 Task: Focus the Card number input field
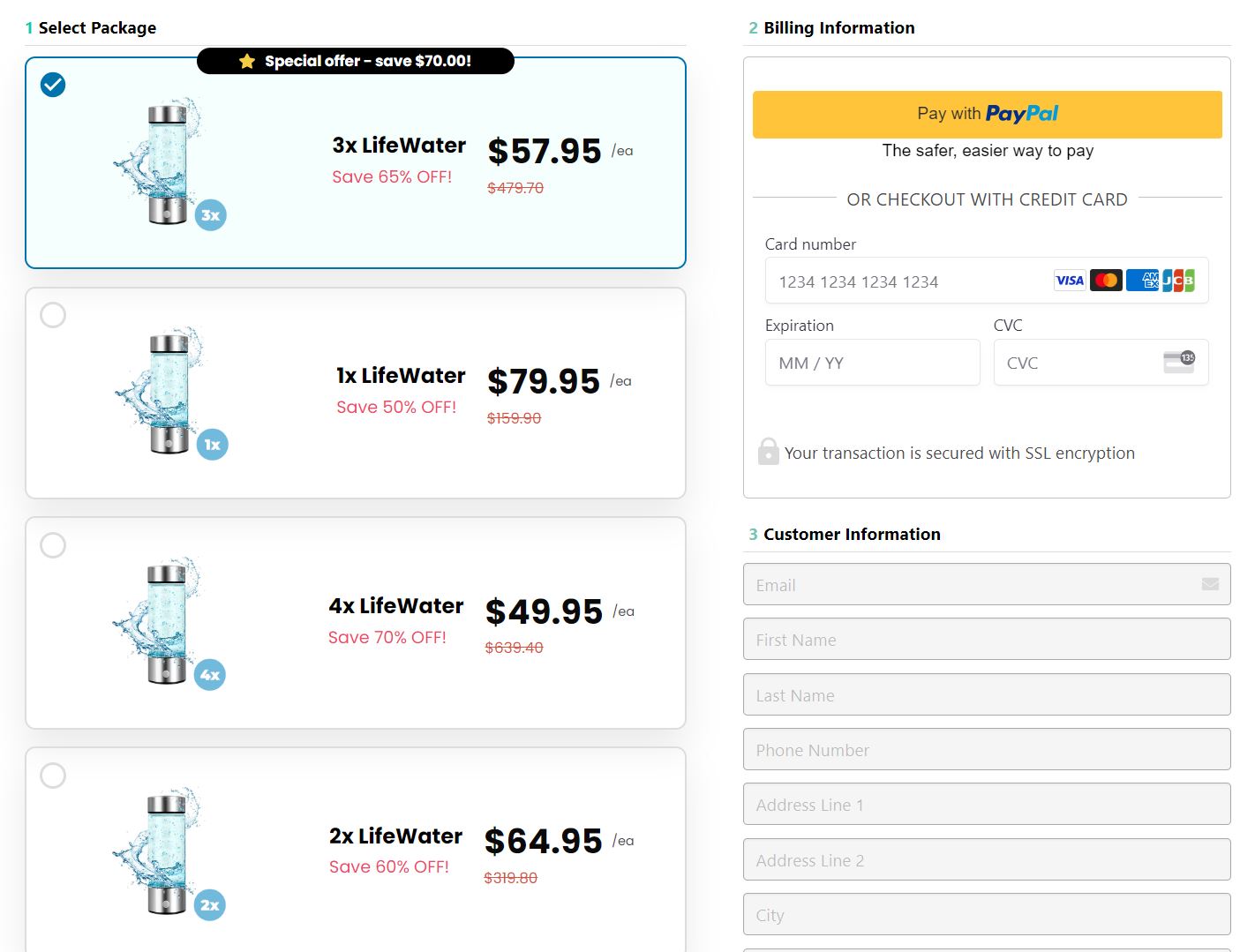(x=909, y=281)
